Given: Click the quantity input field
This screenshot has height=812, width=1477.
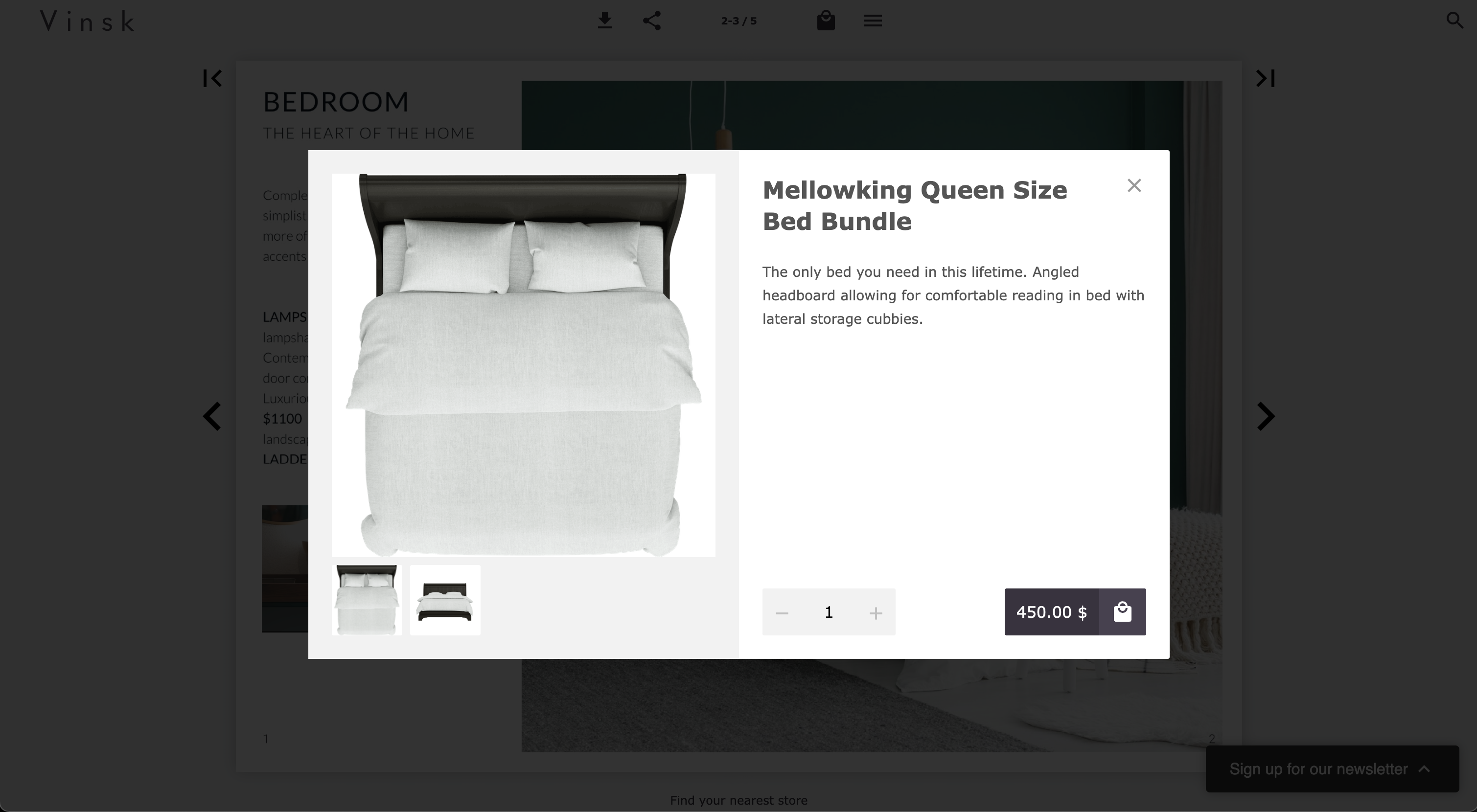Looking at the screenshot, I should [x=829, y=612].
